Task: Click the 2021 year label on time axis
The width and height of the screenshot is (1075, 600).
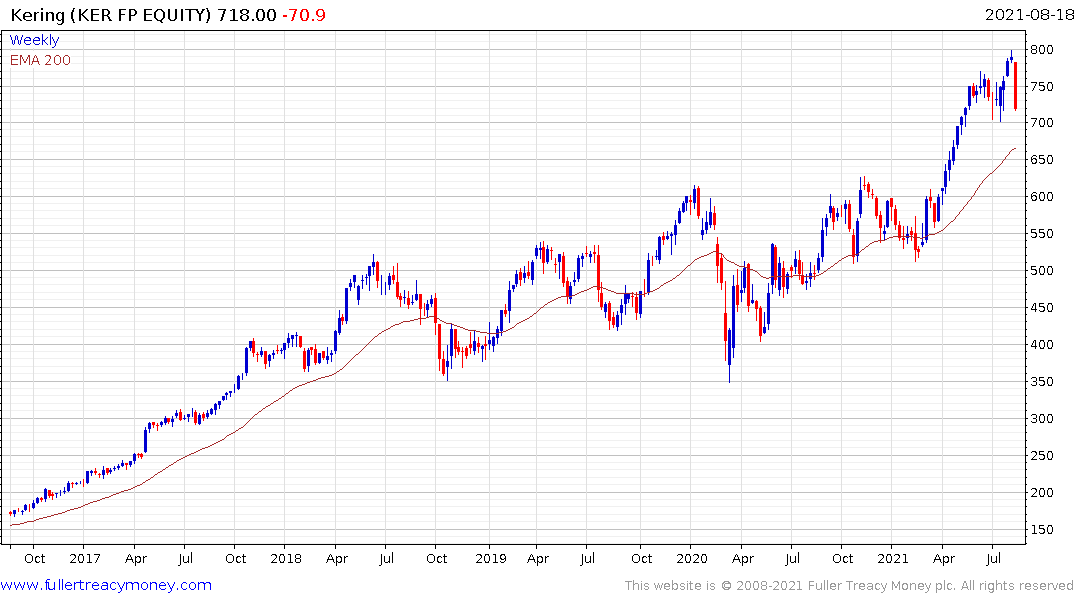Action: click(893, 558)
